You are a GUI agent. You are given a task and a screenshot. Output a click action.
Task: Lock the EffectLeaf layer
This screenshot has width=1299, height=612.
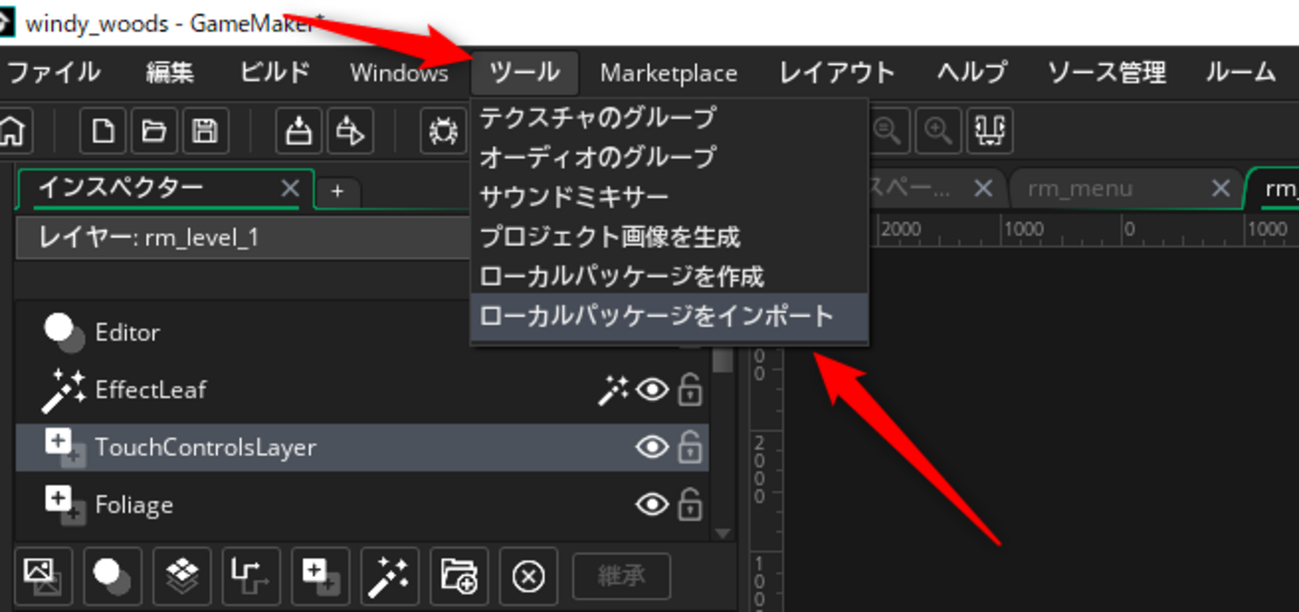[690, 390]
